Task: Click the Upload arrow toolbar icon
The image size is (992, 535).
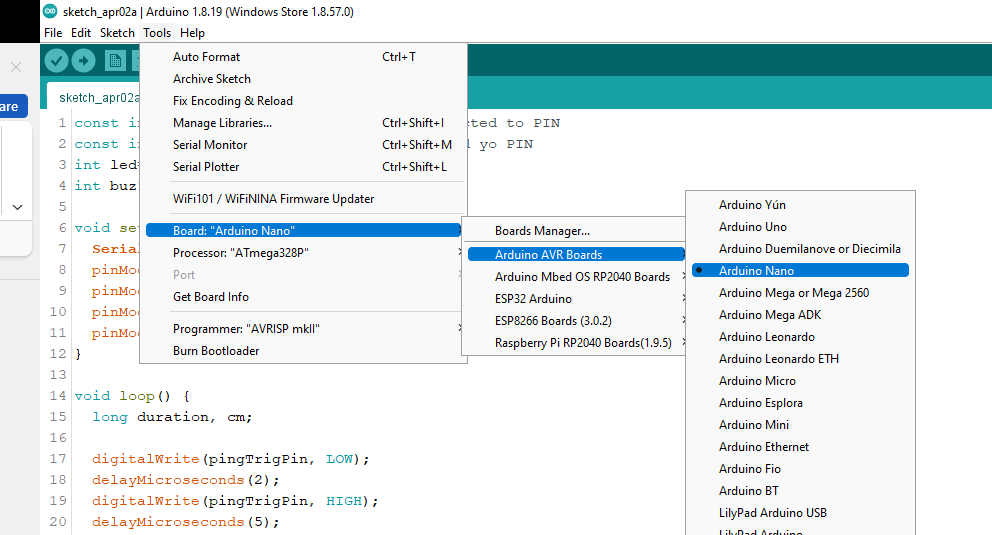Action: (x=83, y=61)
